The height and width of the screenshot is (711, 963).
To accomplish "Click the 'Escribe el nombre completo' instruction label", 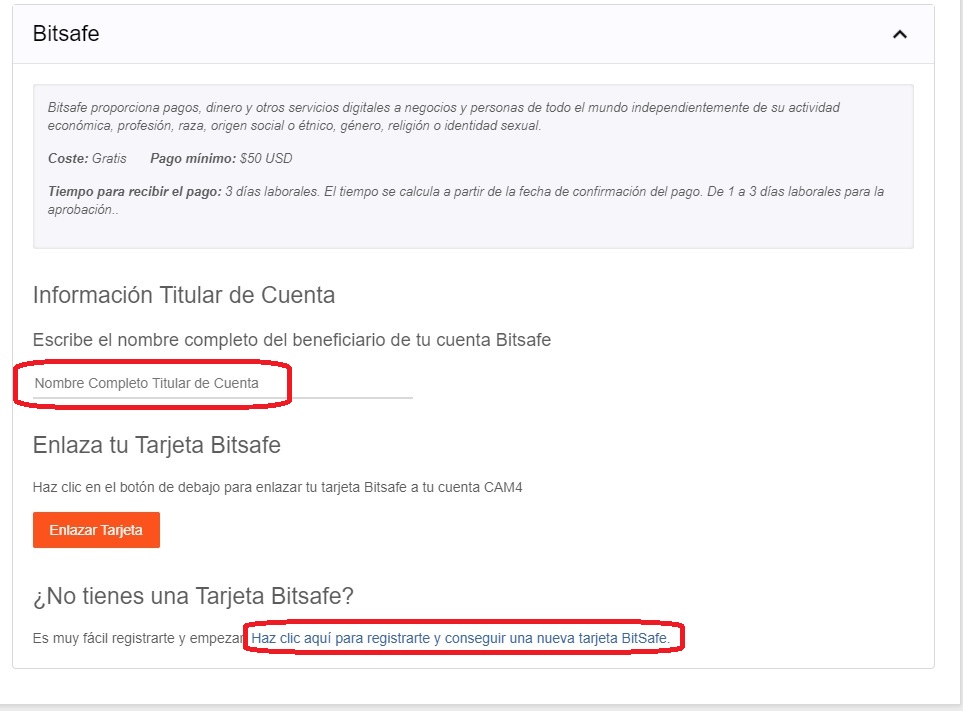I will point(291,340).
